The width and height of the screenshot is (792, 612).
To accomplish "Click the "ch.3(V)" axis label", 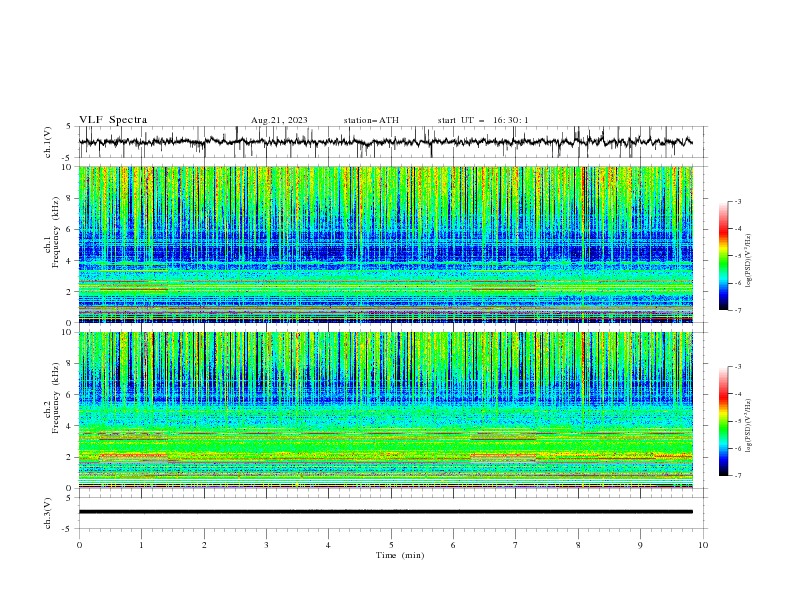I will point(48,513).
